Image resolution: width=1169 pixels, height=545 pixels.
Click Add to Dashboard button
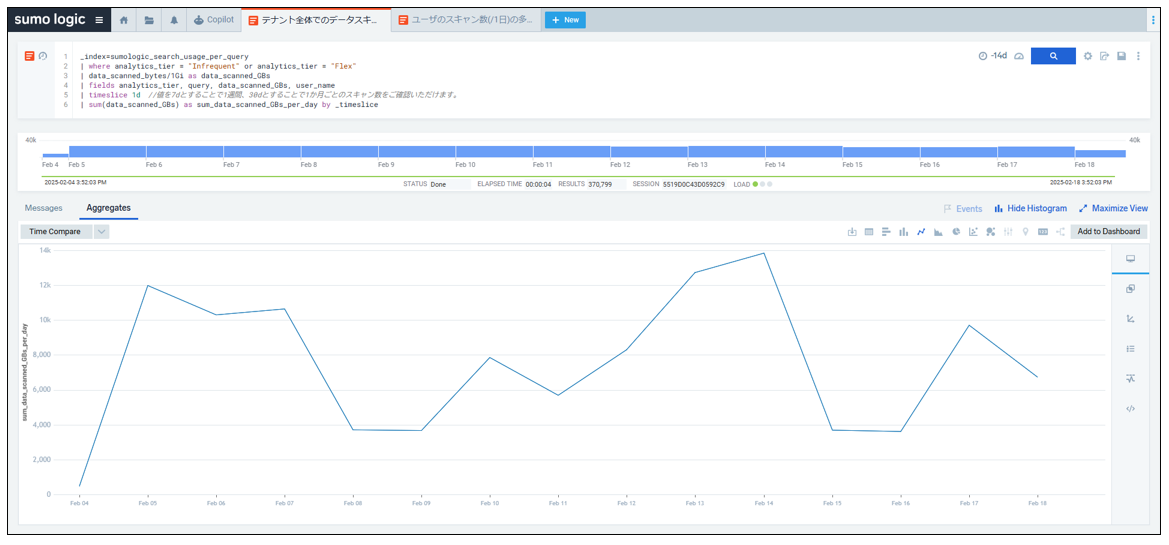(x=1109, y=231)
